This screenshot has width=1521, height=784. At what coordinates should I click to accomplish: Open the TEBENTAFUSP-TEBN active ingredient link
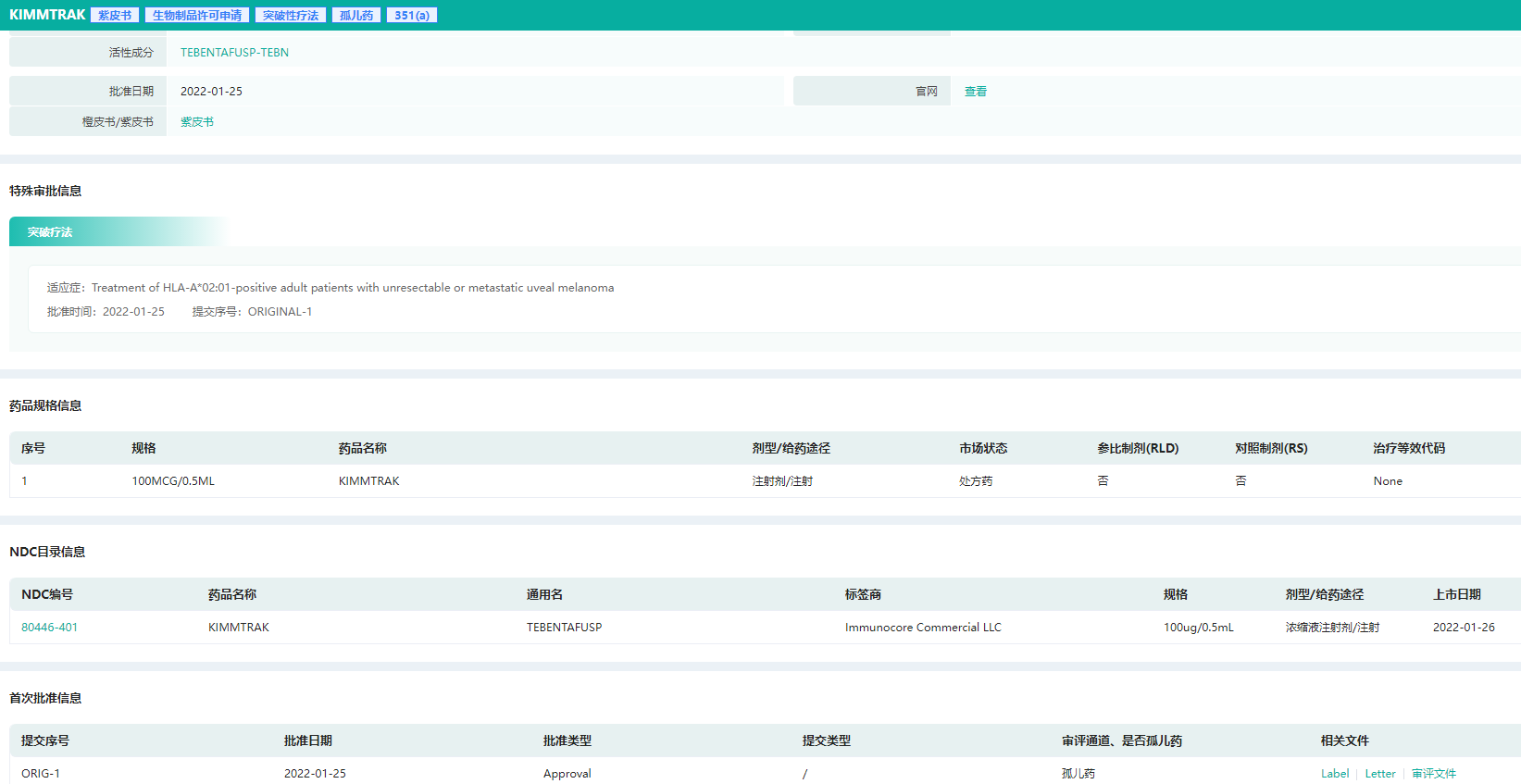[234, 53]
